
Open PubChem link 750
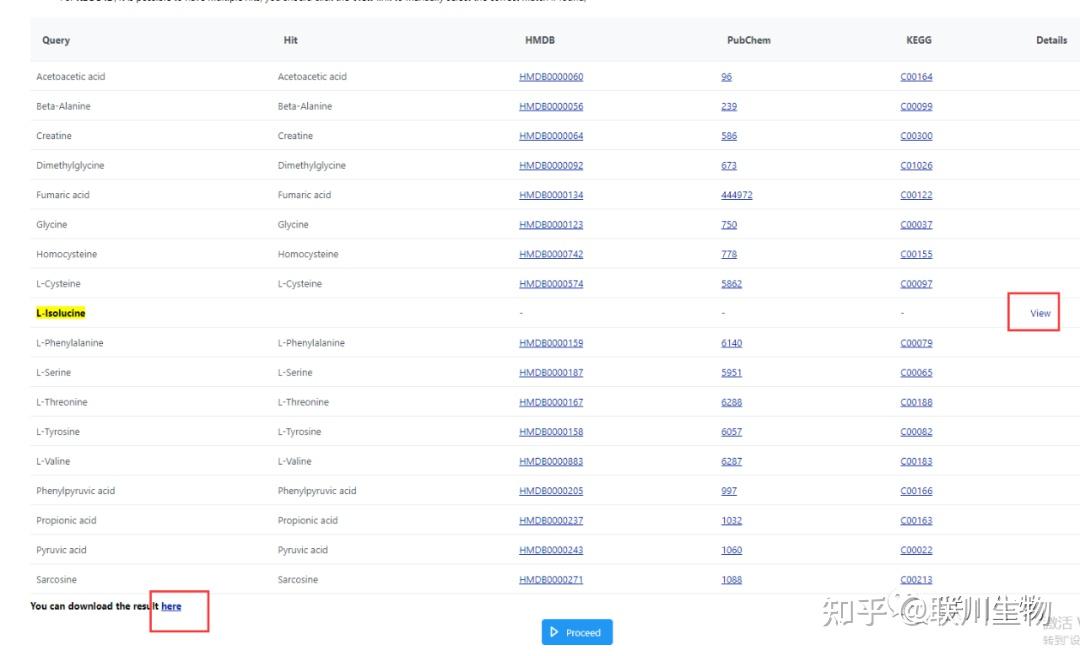tap(729, 225)
